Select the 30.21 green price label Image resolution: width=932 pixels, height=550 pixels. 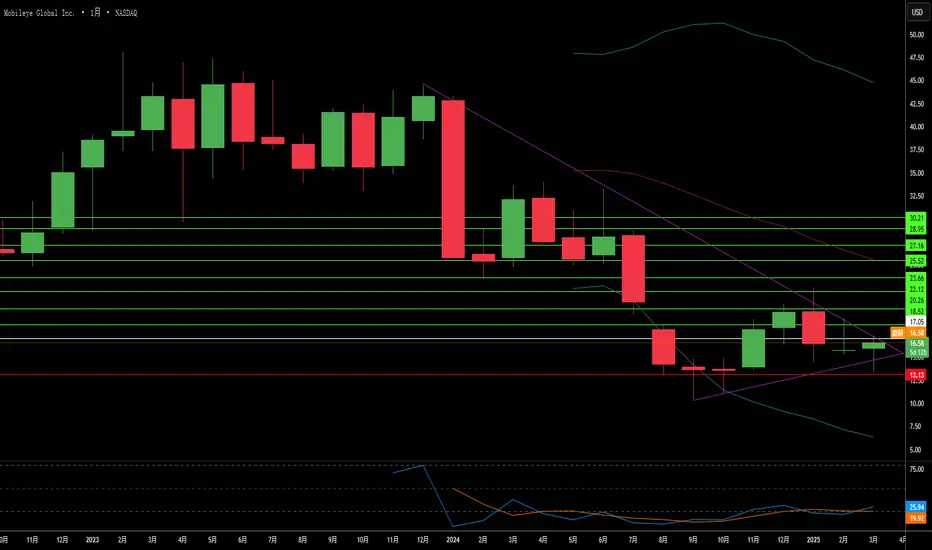pyautogui.click(x=916, y=218)
